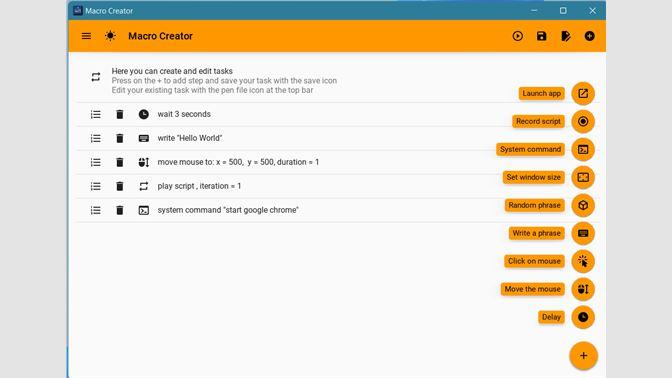This screenshot has width=672, height=378.
Task: Select the Click on mouse label
Action: click(x=534, y=261)
